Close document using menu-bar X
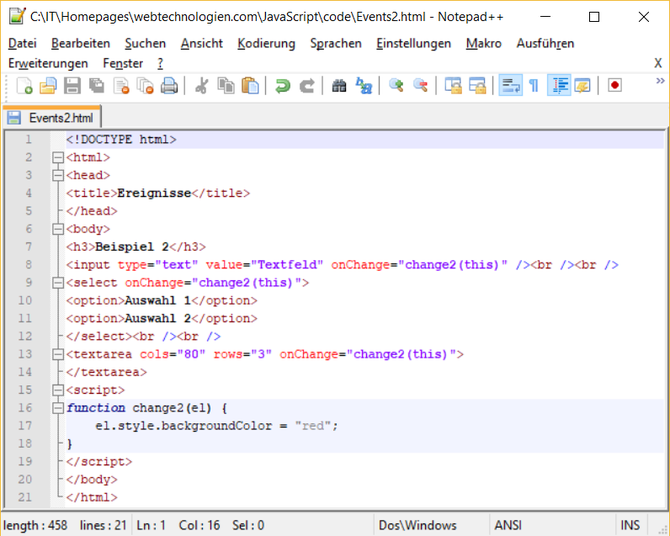 [x=658, y=63]
